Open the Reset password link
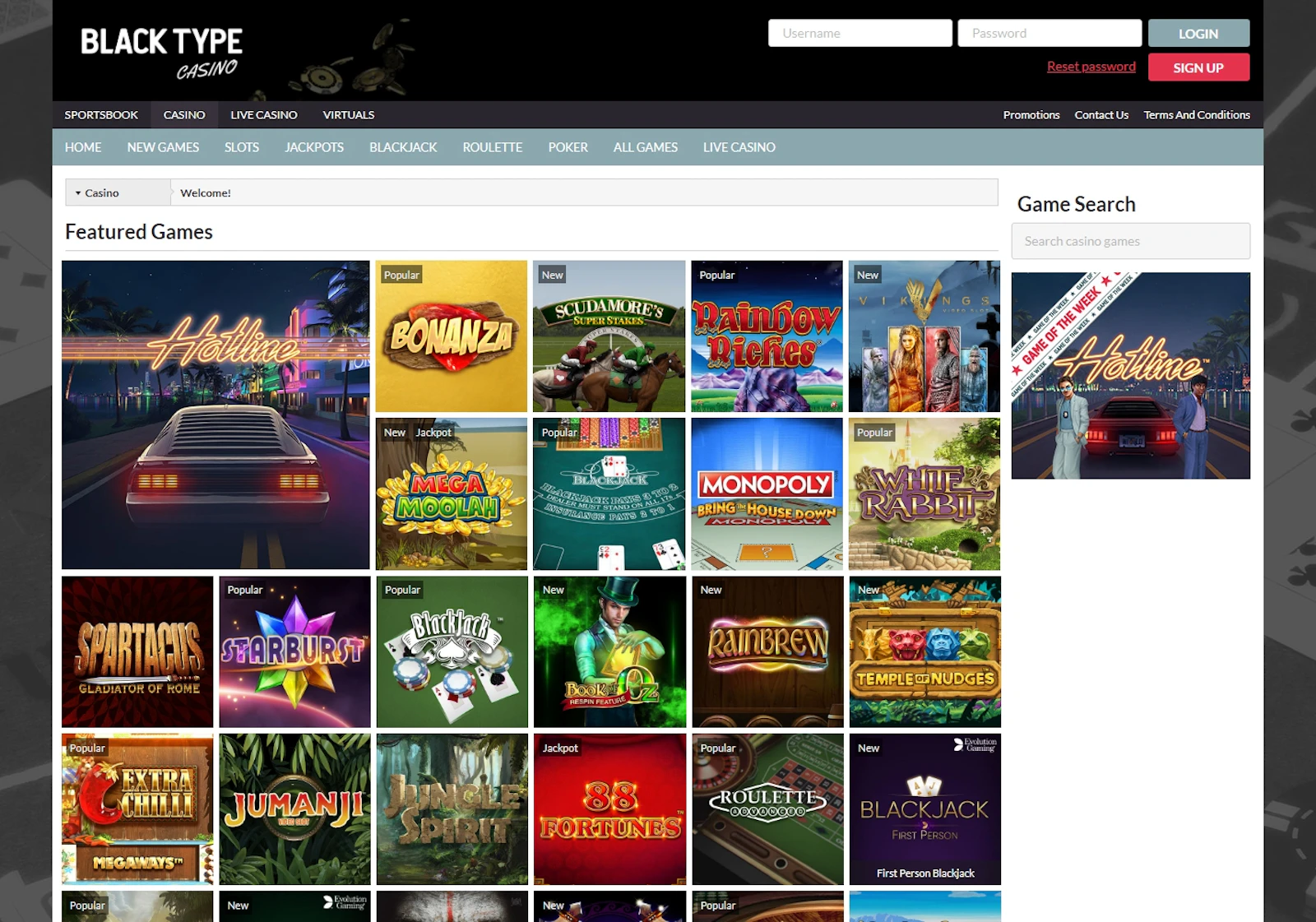The width and height of the screenshot is (1316, 922). tap(1091, 66)
